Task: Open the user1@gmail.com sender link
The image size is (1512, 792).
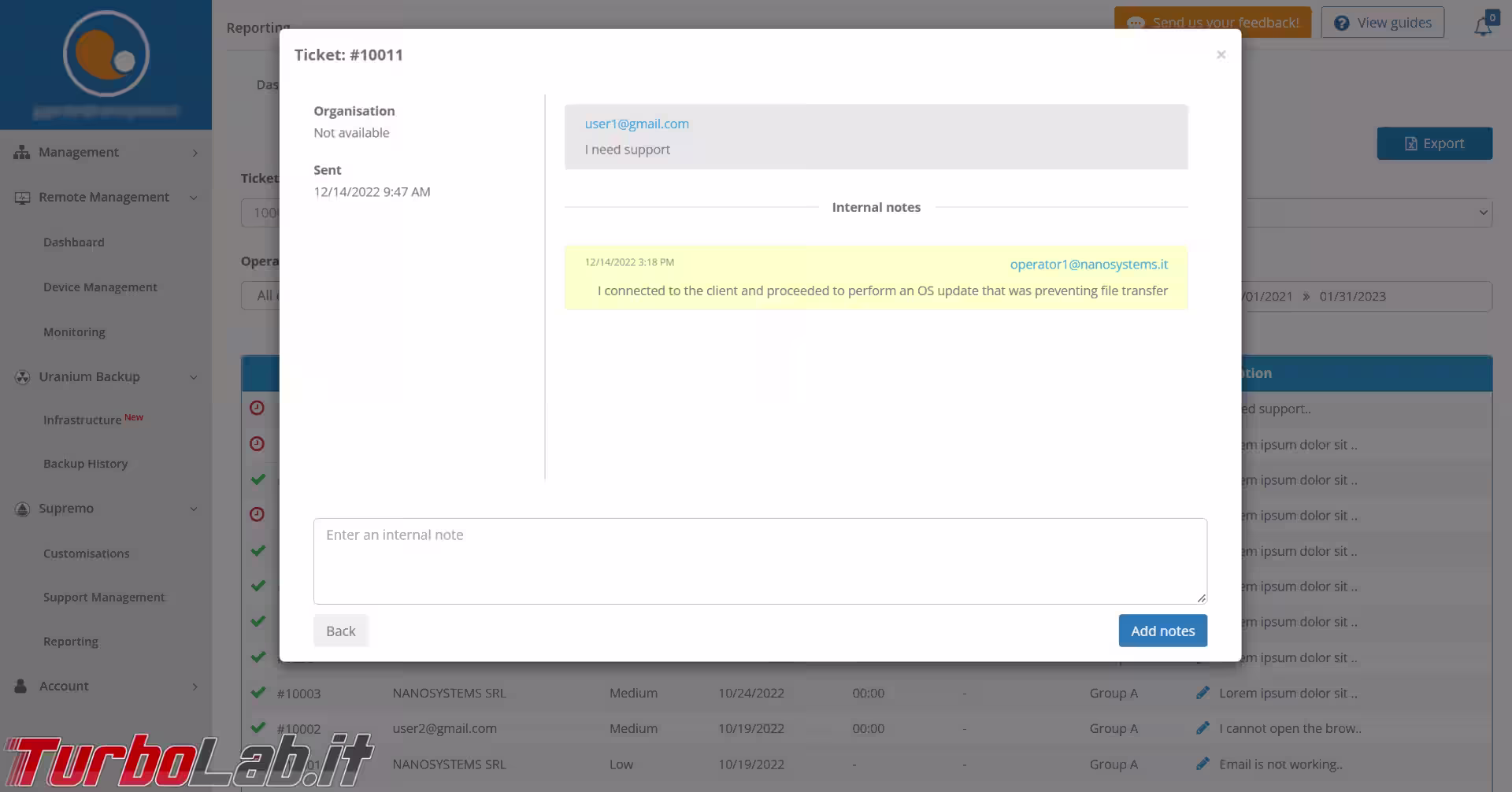Action: pos(636,124)
